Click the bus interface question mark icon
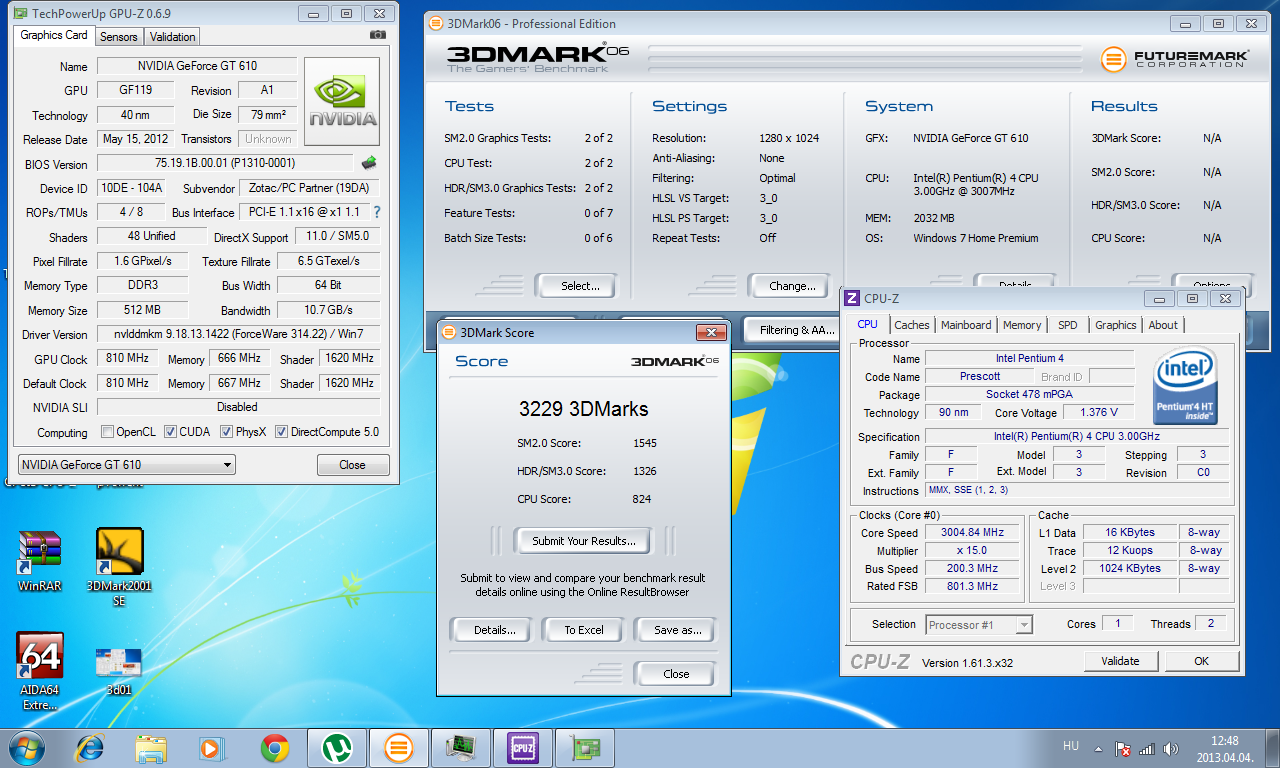The height and width of the screenshot is (768, 1280). [x=377, y=212]
